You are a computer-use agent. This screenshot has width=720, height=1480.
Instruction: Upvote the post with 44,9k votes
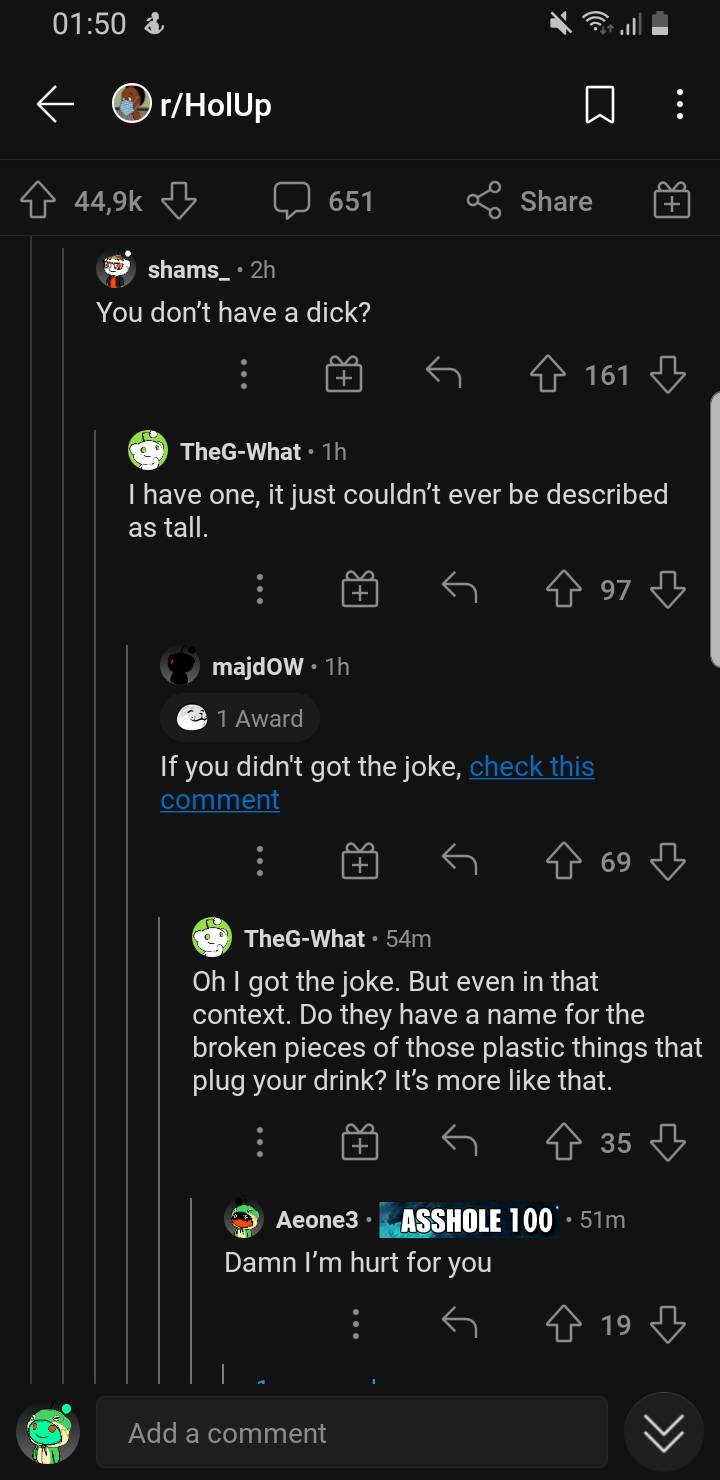tap(37, 199)
